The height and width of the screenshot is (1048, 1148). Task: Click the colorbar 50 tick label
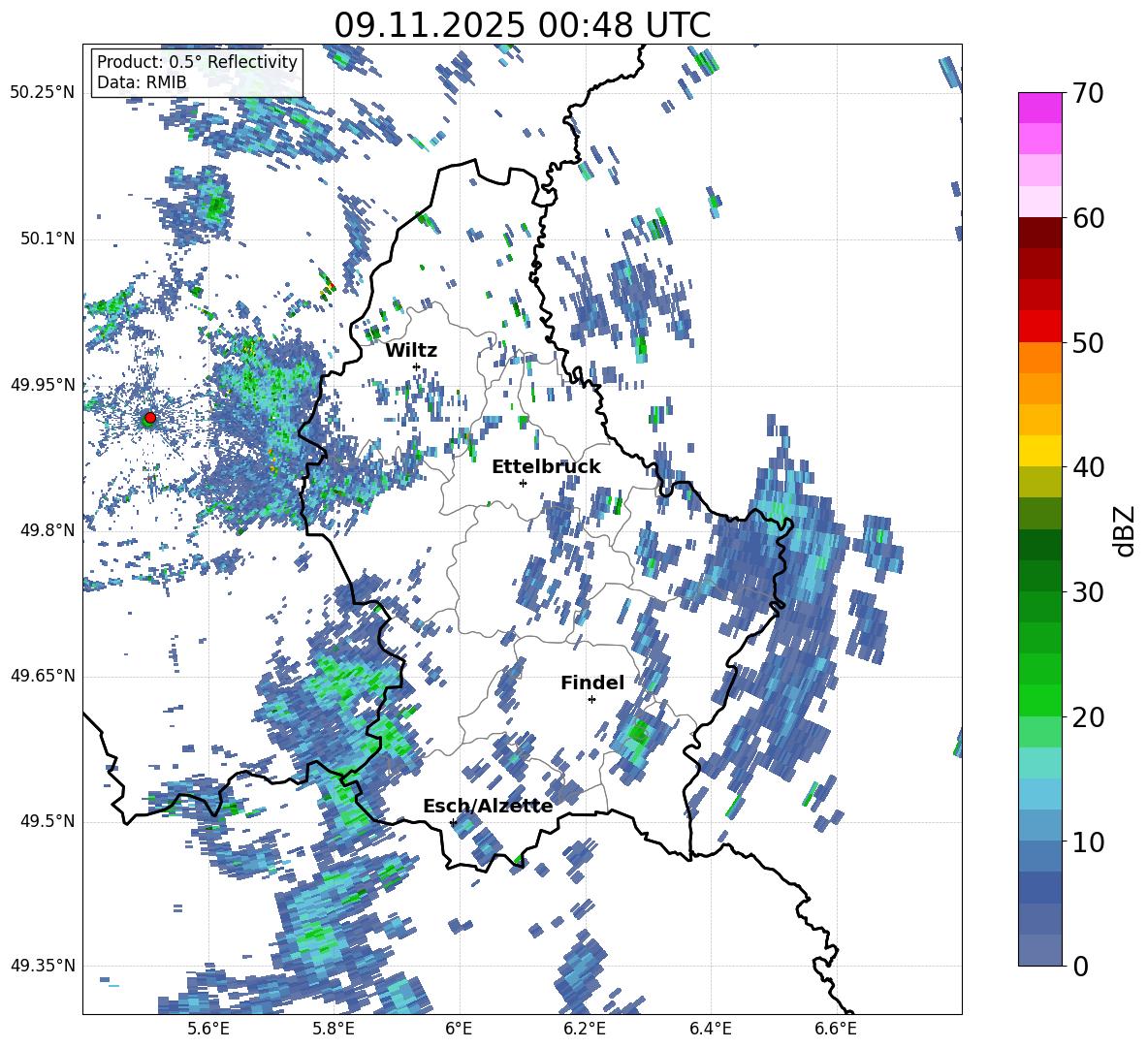[1088, 342]
